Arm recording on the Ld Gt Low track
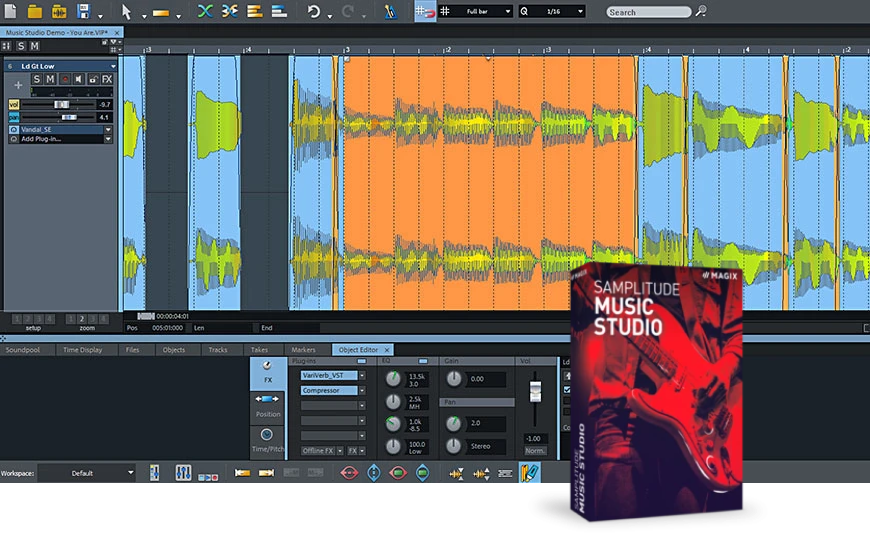Screen dimensions: 870x545 (65, 79)
